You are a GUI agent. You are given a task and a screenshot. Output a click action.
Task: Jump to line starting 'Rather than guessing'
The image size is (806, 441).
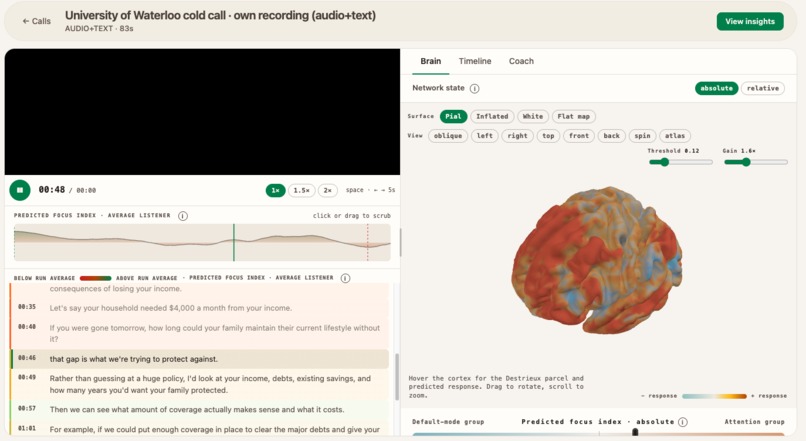pyautogui.click(x=199, y=384)
